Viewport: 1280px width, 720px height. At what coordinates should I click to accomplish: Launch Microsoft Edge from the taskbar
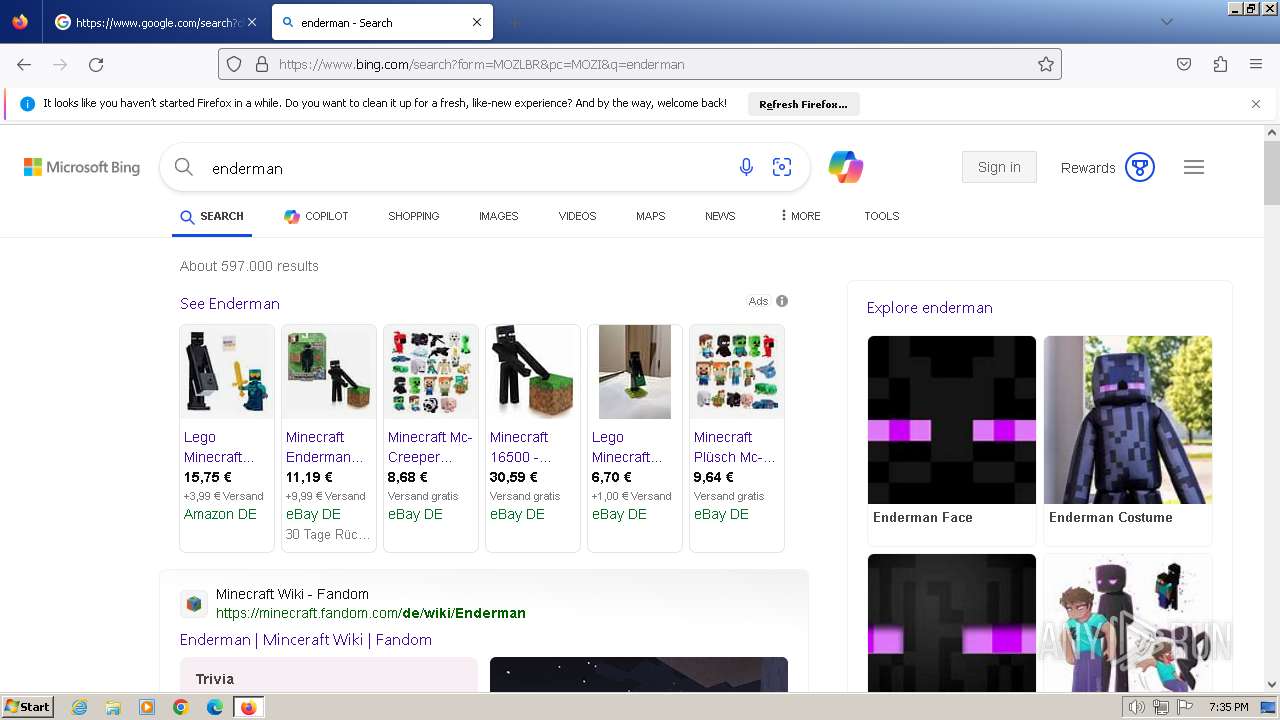pos(215,707)
